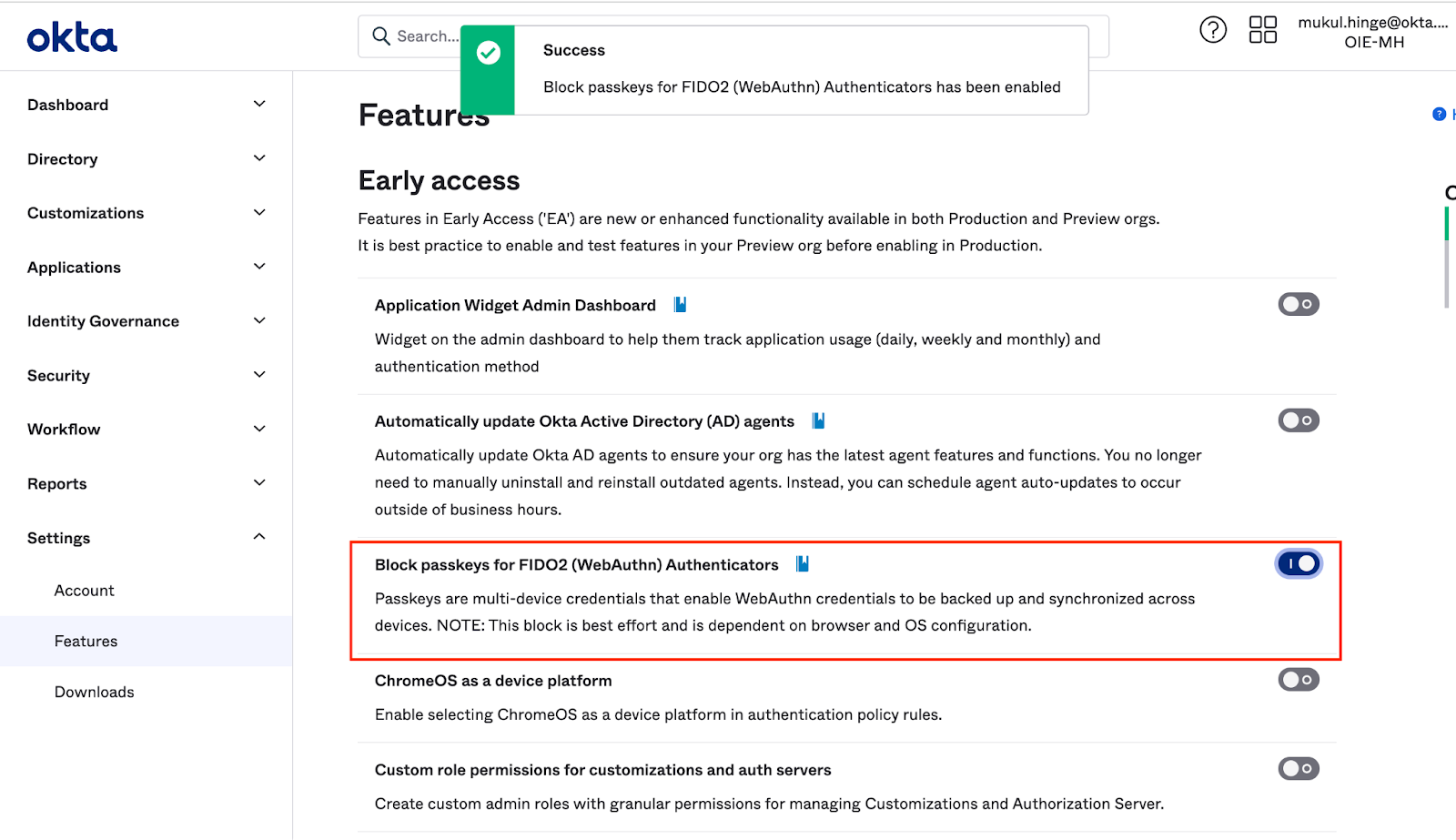
Task: Enable Custom role permissions for customizations
Action: [1299, 768]
